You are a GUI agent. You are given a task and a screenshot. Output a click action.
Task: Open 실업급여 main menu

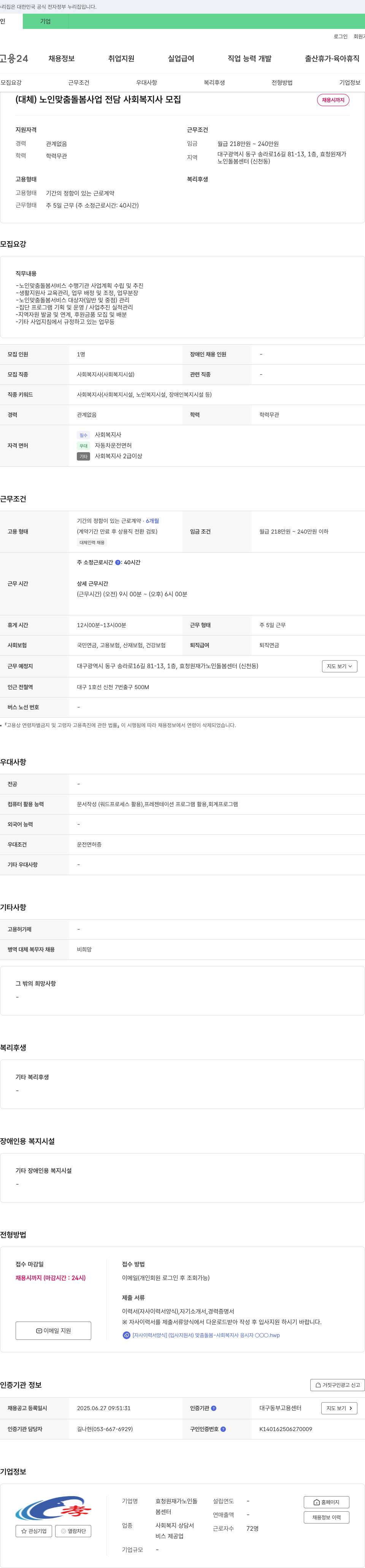click(x=181, y=59)
